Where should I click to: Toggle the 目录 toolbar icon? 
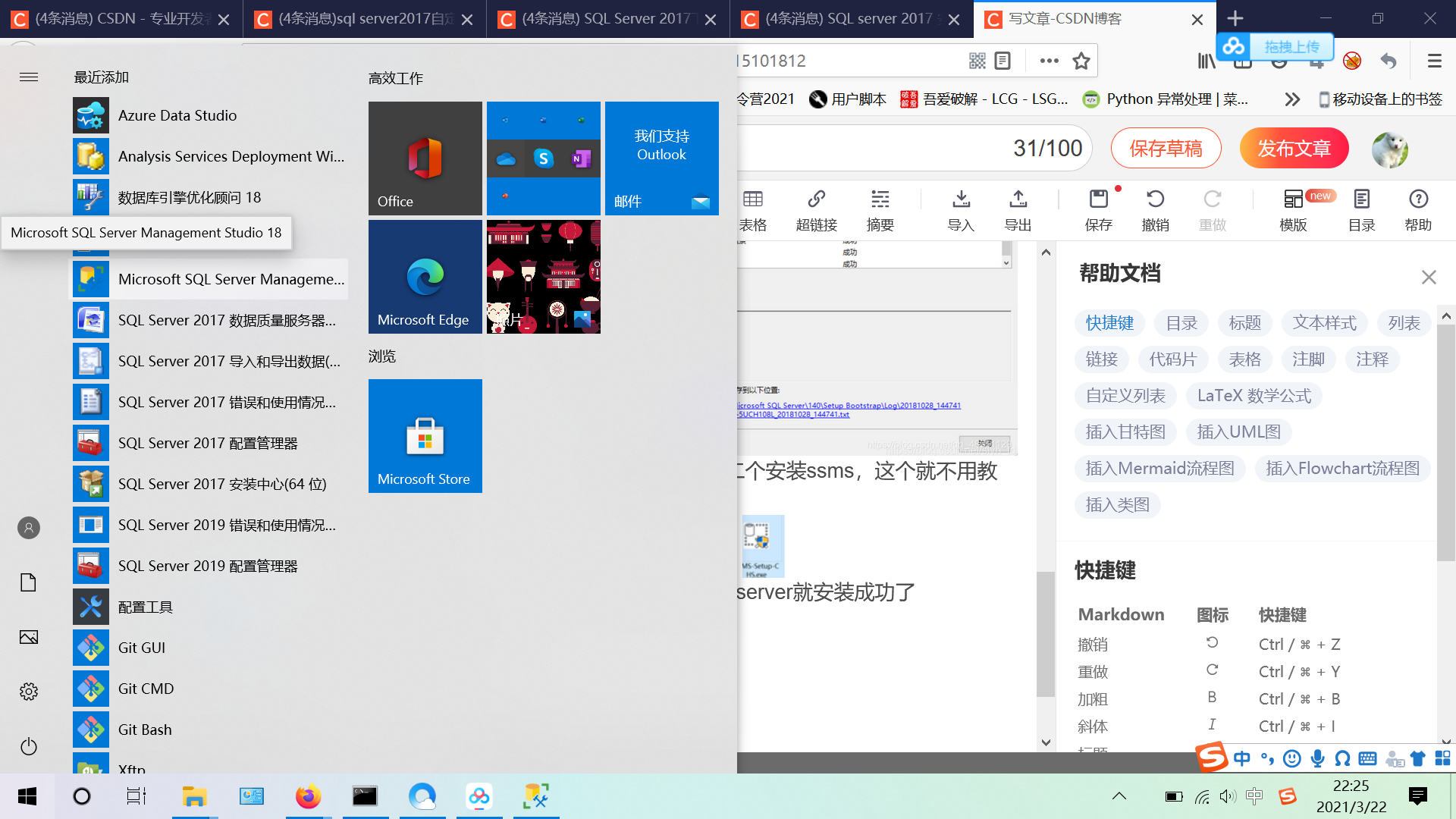click(1362, 210)
